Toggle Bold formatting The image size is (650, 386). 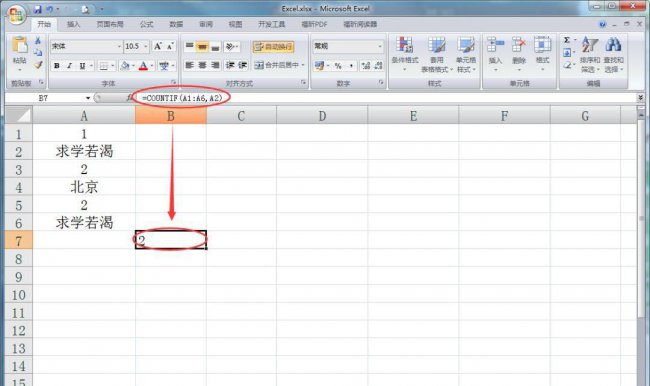click(x=57, y=66)
